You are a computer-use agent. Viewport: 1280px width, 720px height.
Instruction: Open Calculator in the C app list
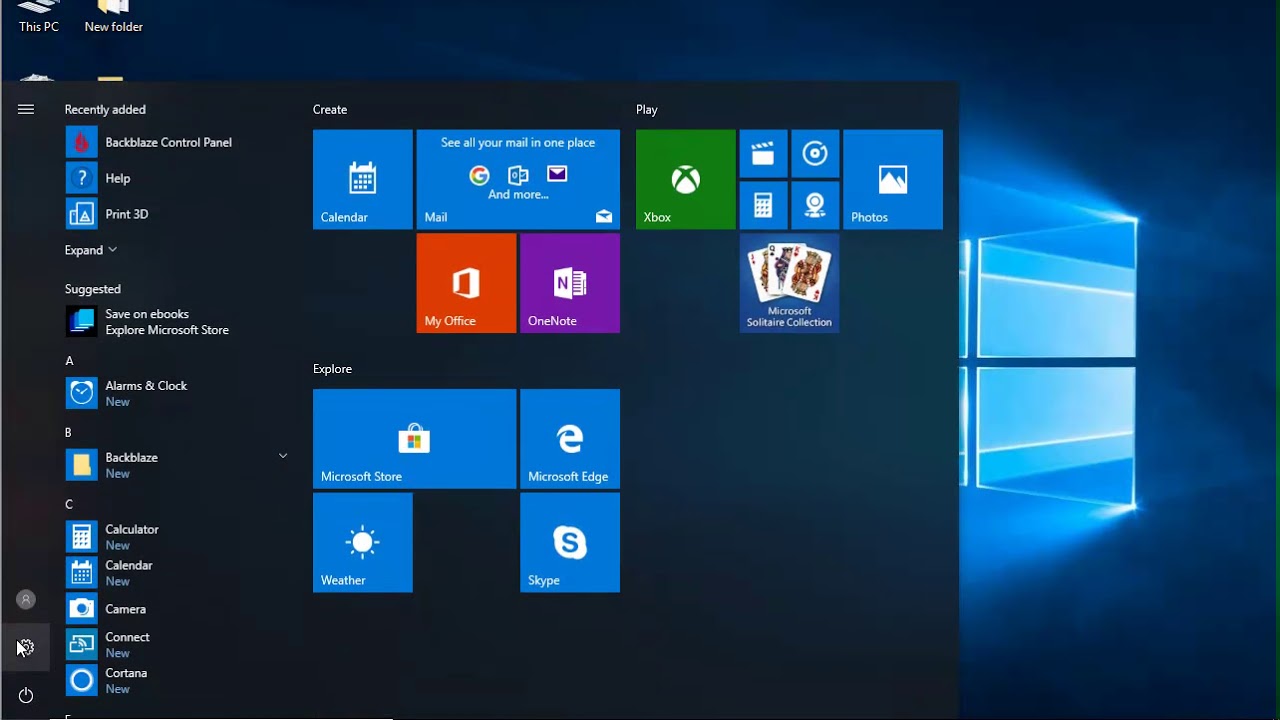coord(177,537)
